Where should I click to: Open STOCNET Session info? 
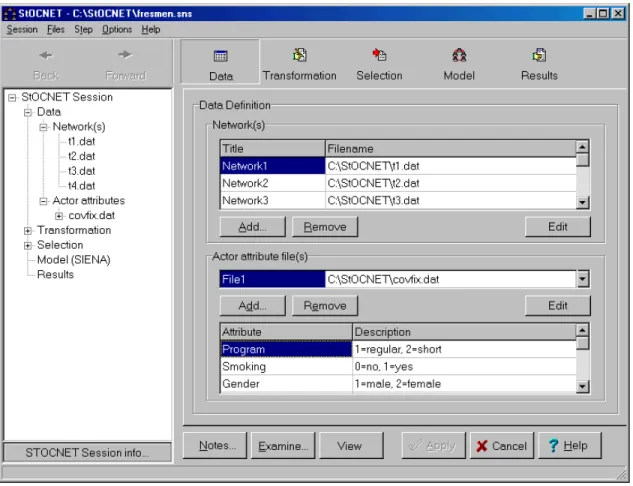(87, 452)
